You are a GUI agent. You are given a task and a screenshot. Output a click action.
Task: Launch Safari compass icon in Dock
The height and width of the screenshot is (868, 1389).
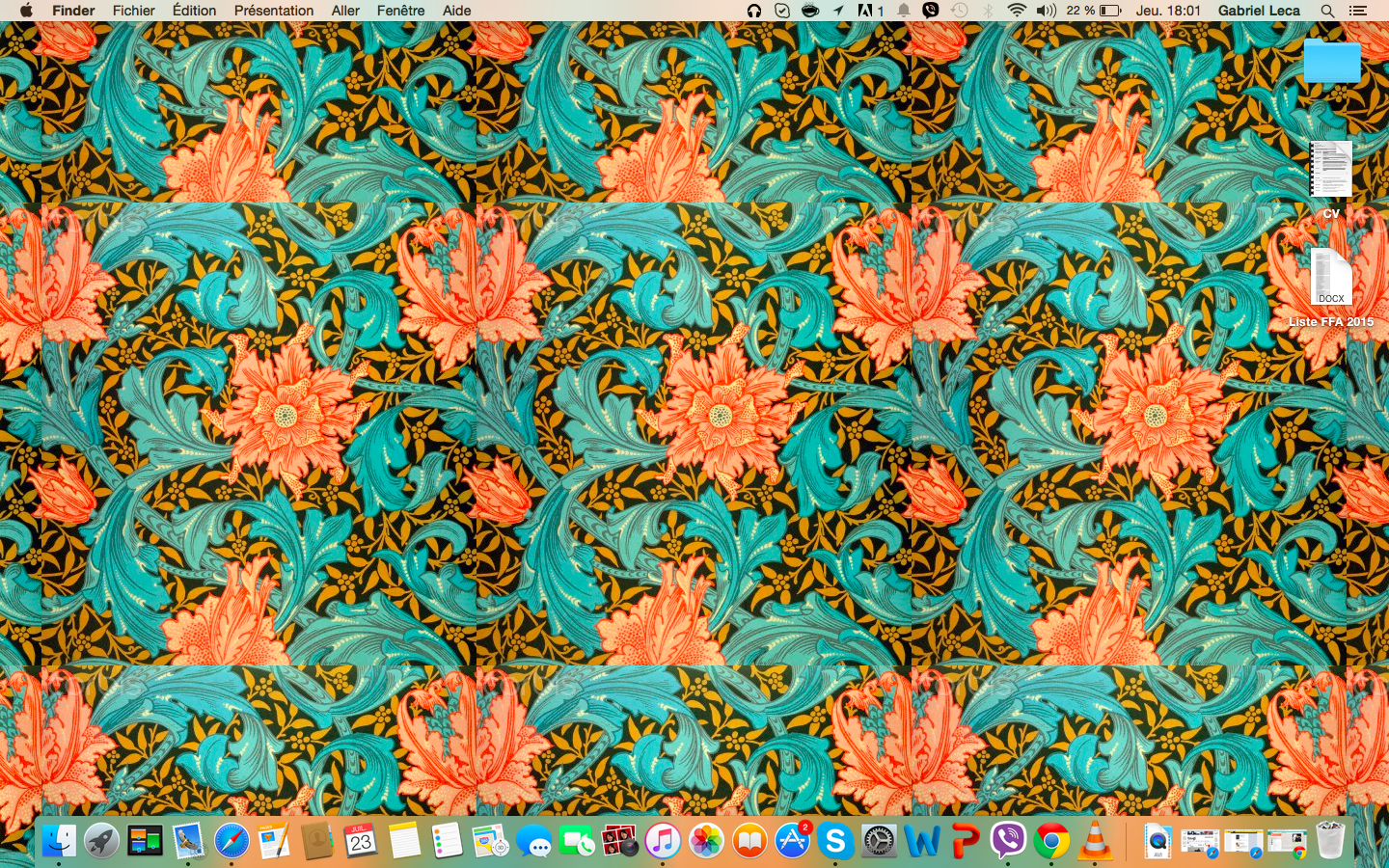(x=231, y=841)
